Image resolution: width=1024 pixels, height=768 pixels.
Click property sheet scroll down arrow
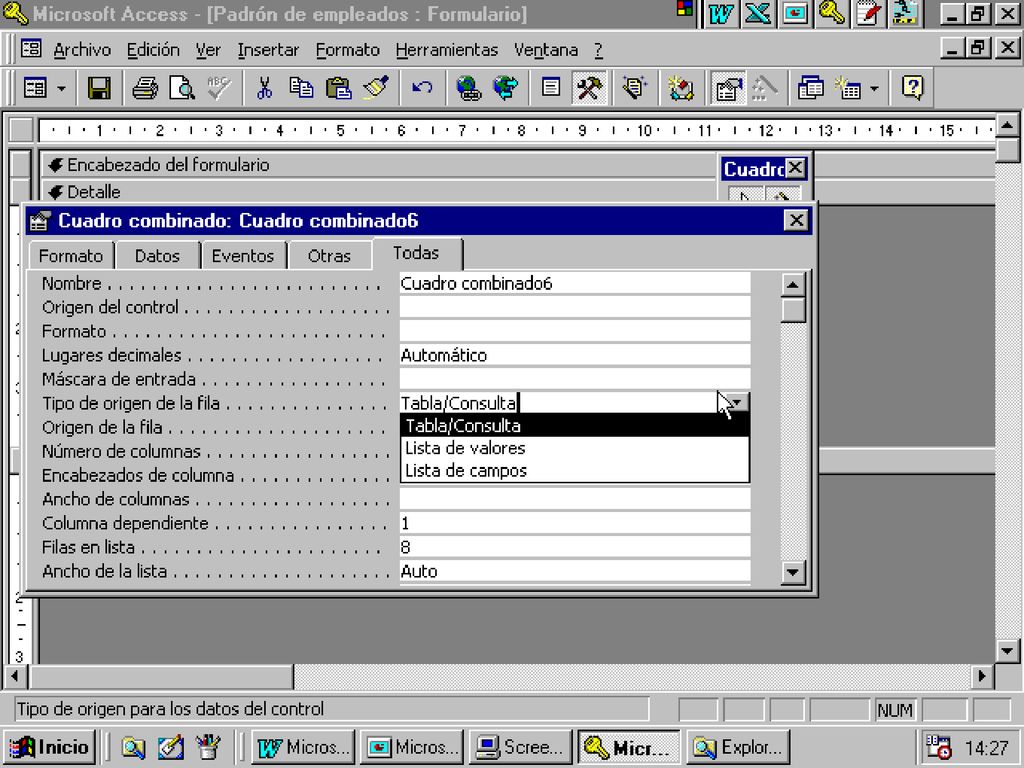[793, 573]
